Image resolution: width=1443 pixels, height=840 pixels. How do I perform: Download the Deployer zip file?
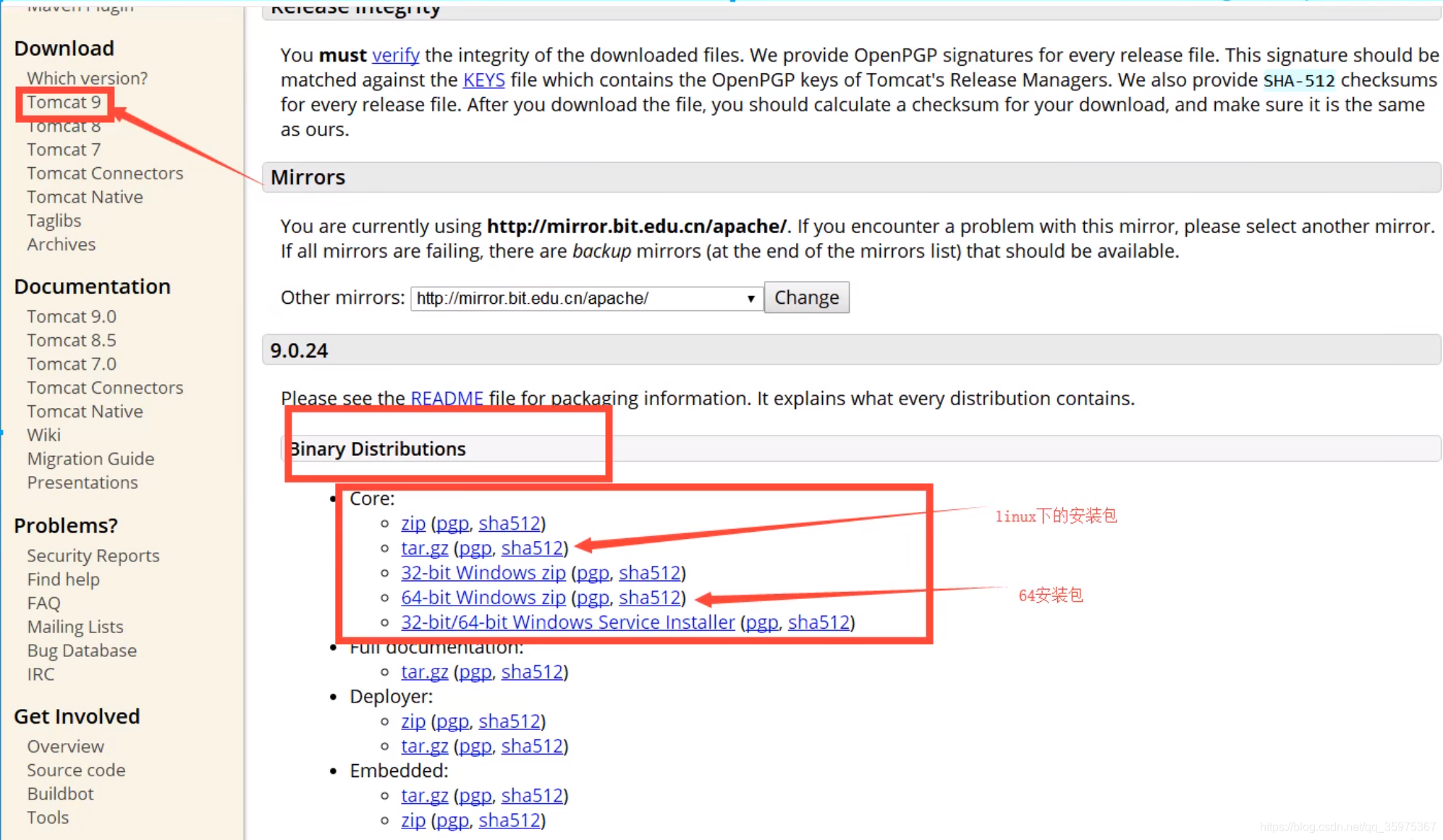[x=413, y=721]
